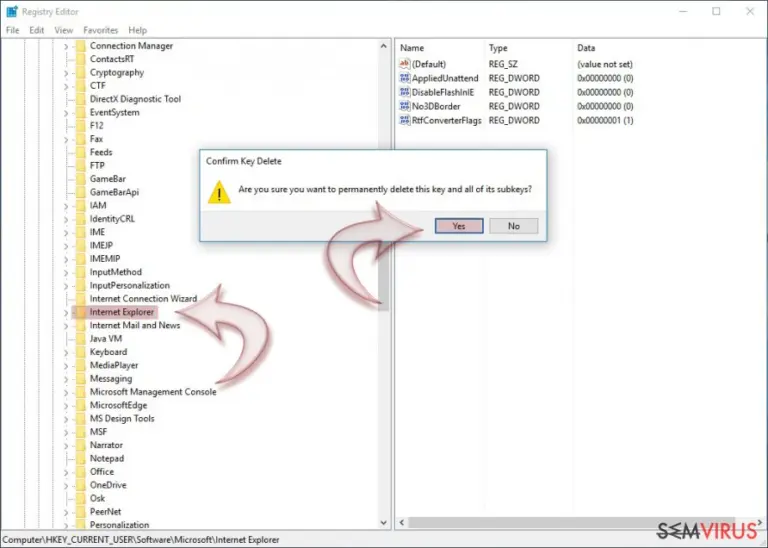The image size is (768, 548).
Task: Select the GameBarApi key
Action: (x=114, y=192)
